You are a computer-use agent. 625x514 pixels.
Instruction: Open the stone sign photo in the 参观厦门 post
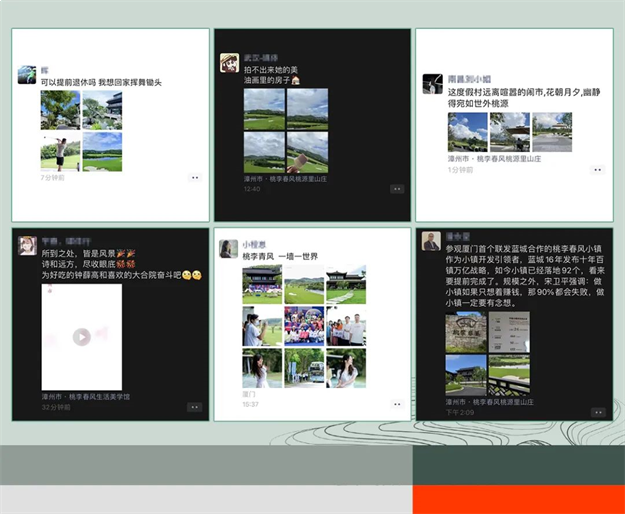[x=466, y=332]
